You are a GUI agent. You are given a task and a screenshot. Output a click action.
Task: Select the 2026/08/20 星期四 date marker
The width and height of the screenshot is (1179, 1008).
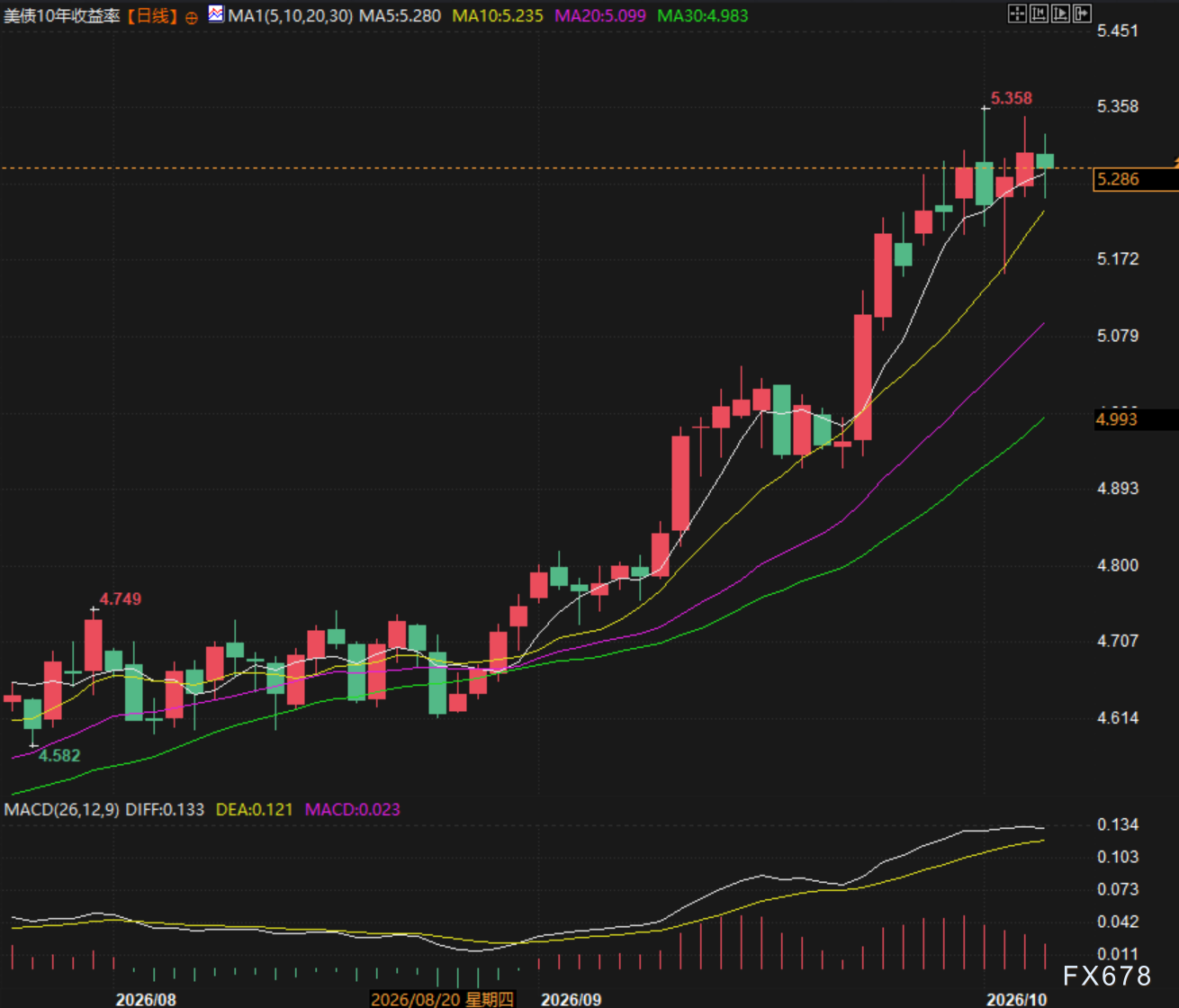pyautogui.click(x=442, y=999)
